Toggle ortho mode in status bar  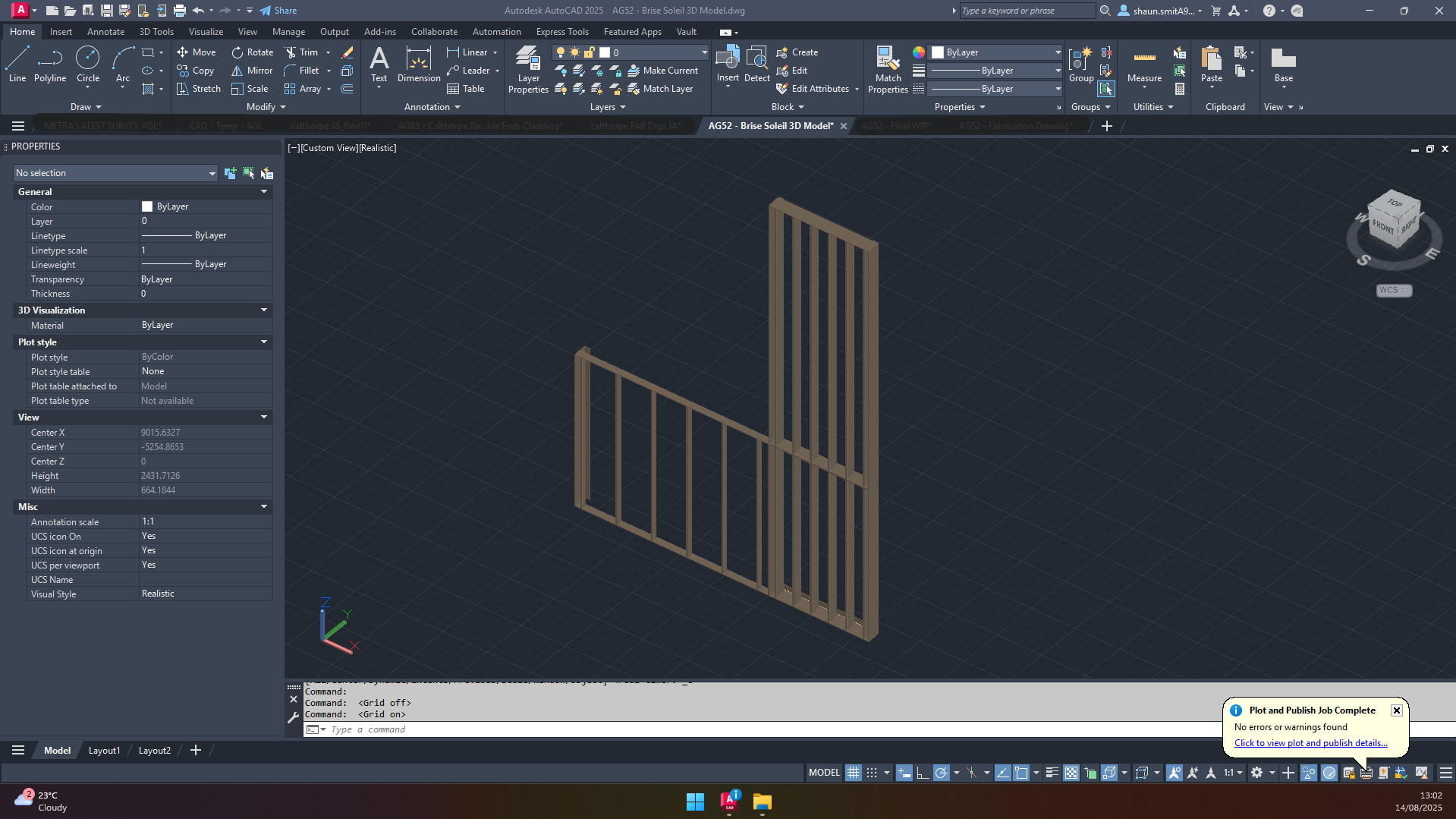click(x=923, y=773)
